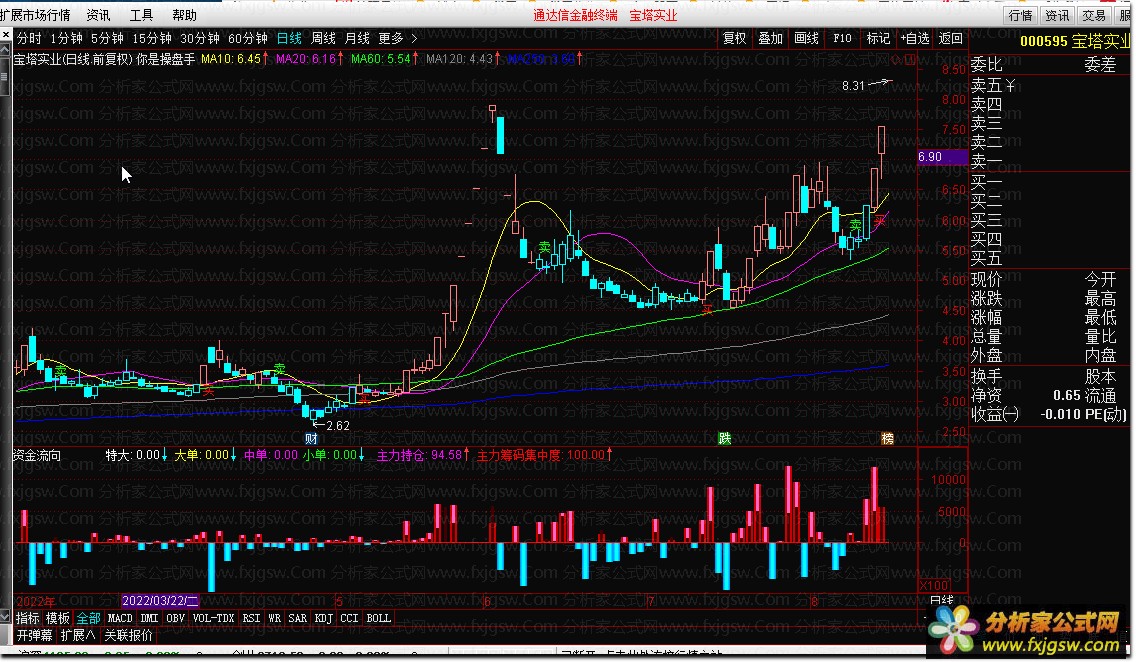The width and height of the screenshot is (1136, 662).
Task: Switch sub-chart to OBV indicator
Action: click(175, 618)
